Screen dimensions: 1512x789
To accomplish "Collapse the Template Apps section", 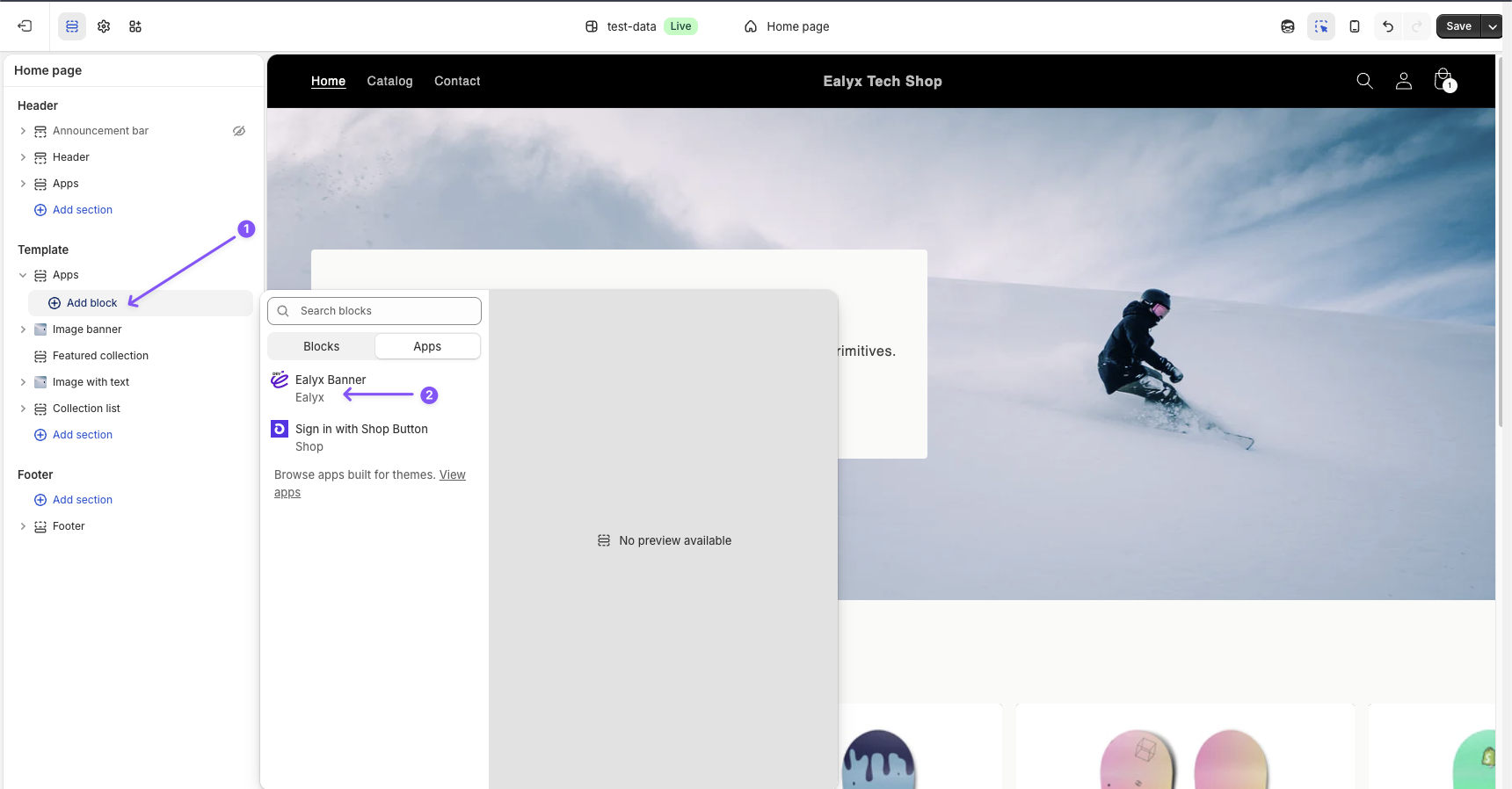I will coord(23,275).
